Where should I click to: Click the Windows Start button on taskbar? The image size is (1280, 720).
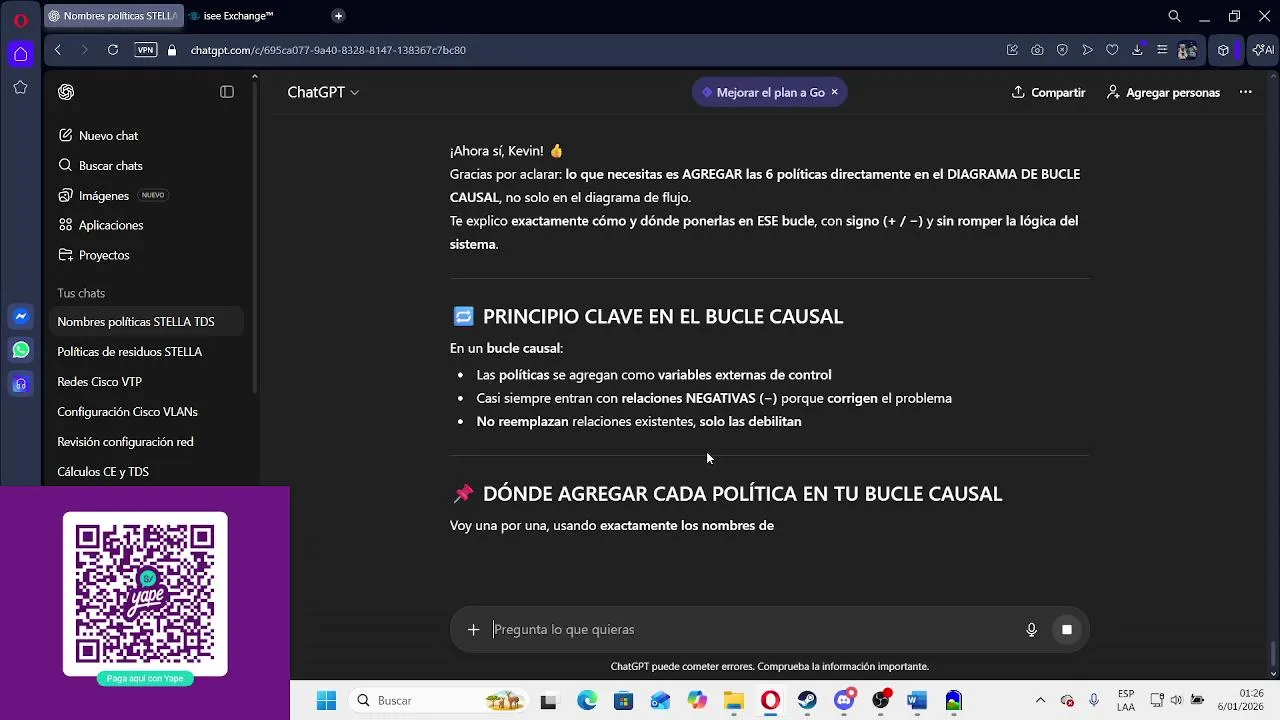click(326, 701)
